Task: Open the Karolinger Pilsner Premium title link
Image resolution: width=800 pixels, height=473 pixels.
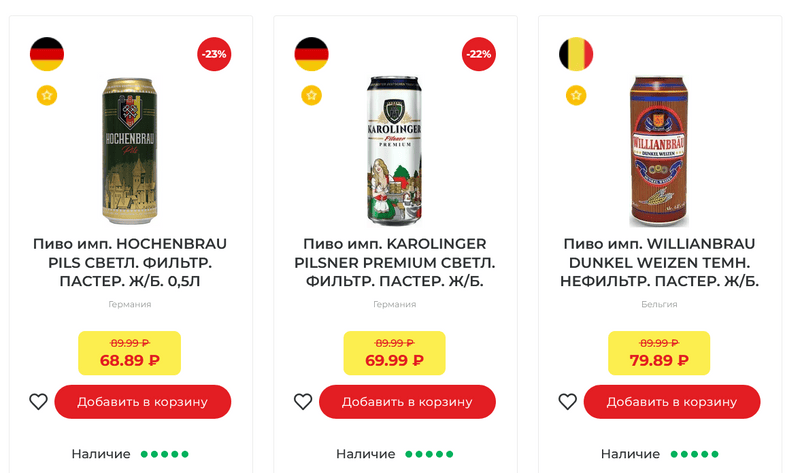Action: [394, 262]
